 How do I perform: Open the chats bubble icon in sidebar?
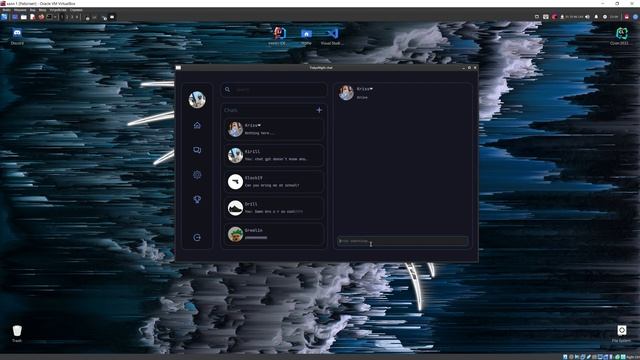(x=197, y=150)
